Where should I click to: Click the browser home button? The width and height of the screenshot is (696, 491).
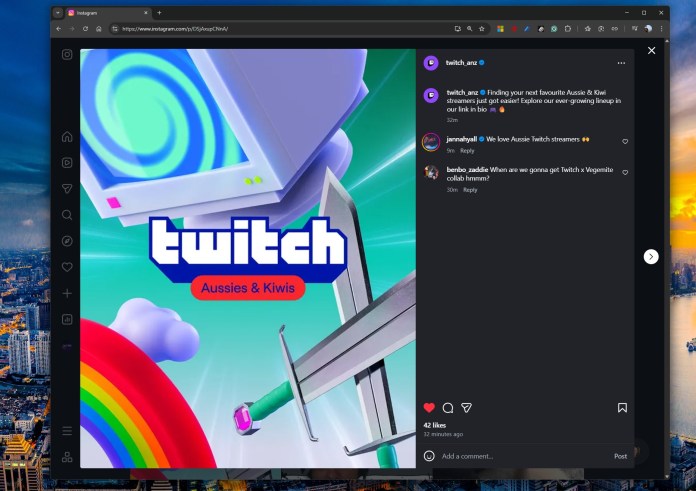[99, 29]
